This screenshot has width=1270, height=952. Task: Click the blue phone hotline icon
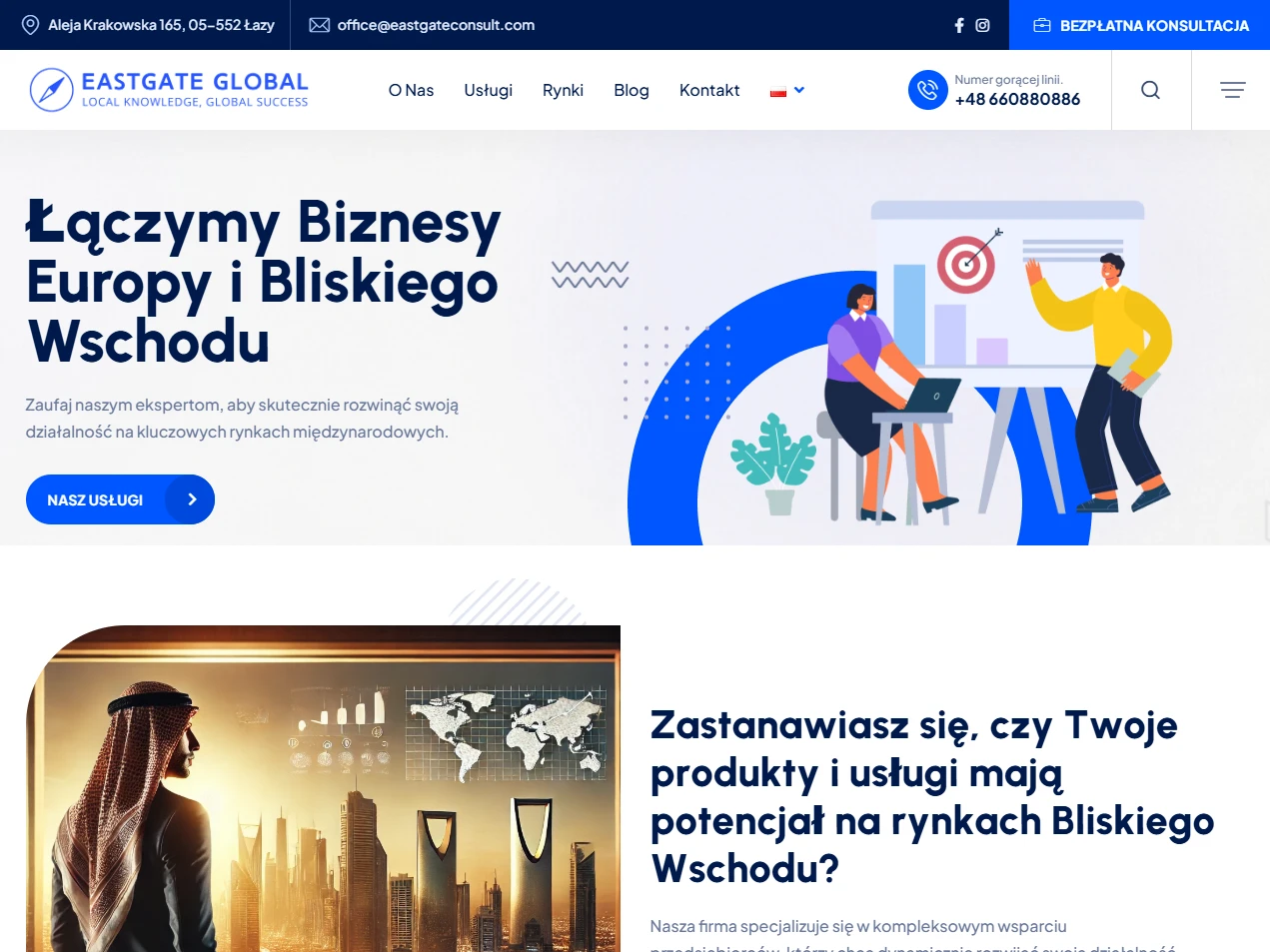(x=928, y=90)
